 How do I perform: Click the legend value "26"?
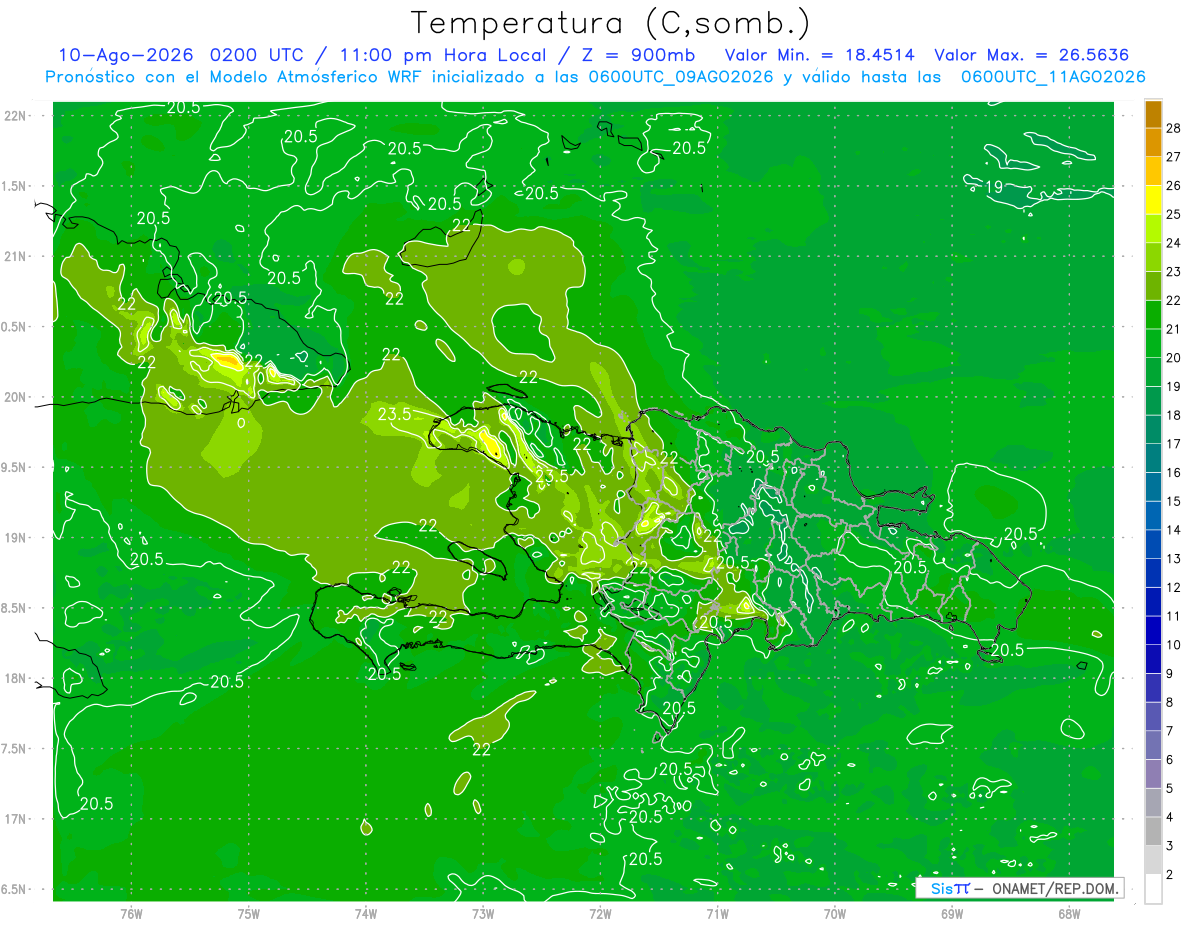(x=1174, y=185)
